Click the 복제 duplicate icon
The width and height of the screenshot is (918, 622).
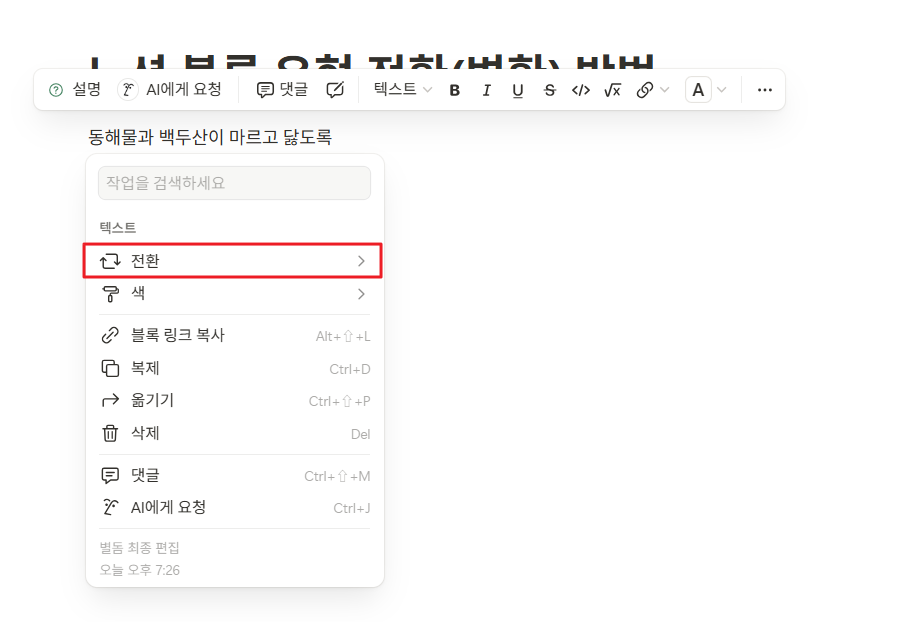coord(110,368)
